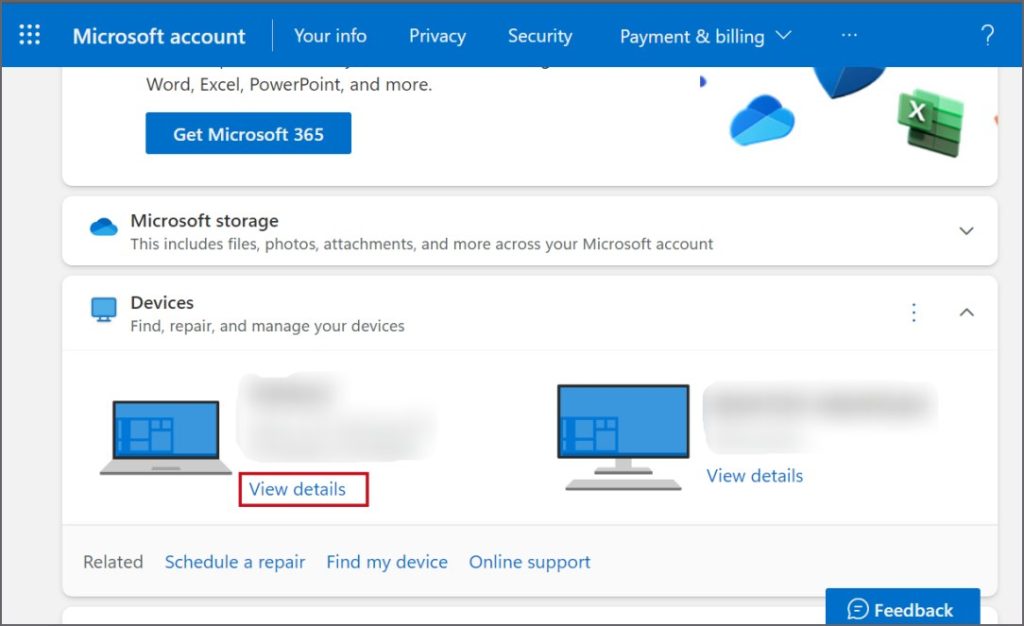Click the help question mark icon

pyautogui.click(x=987, y=35)
